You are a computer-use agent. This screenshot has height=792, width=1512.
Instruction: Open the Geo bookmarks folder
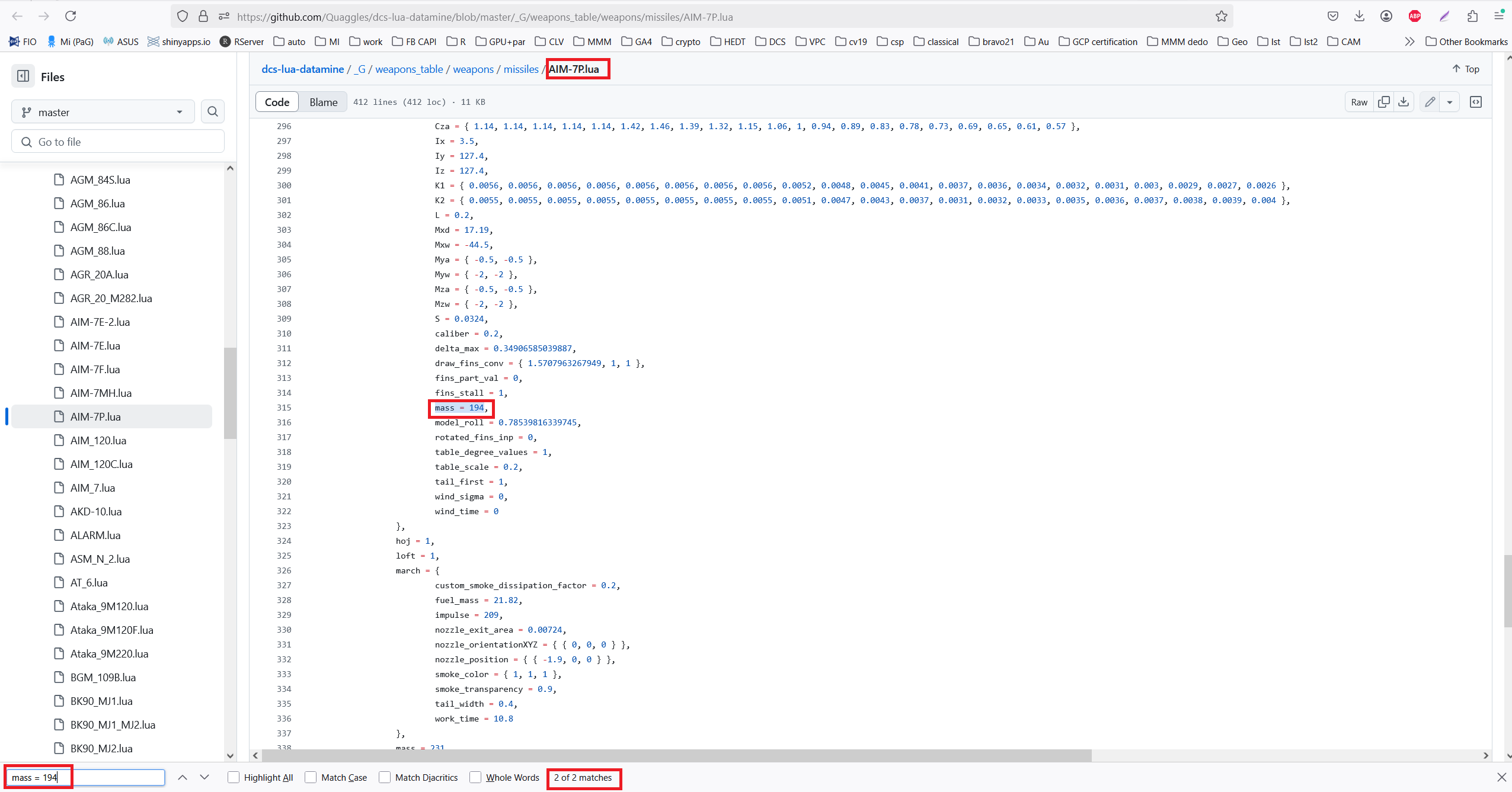click(x=1232, y=41)
